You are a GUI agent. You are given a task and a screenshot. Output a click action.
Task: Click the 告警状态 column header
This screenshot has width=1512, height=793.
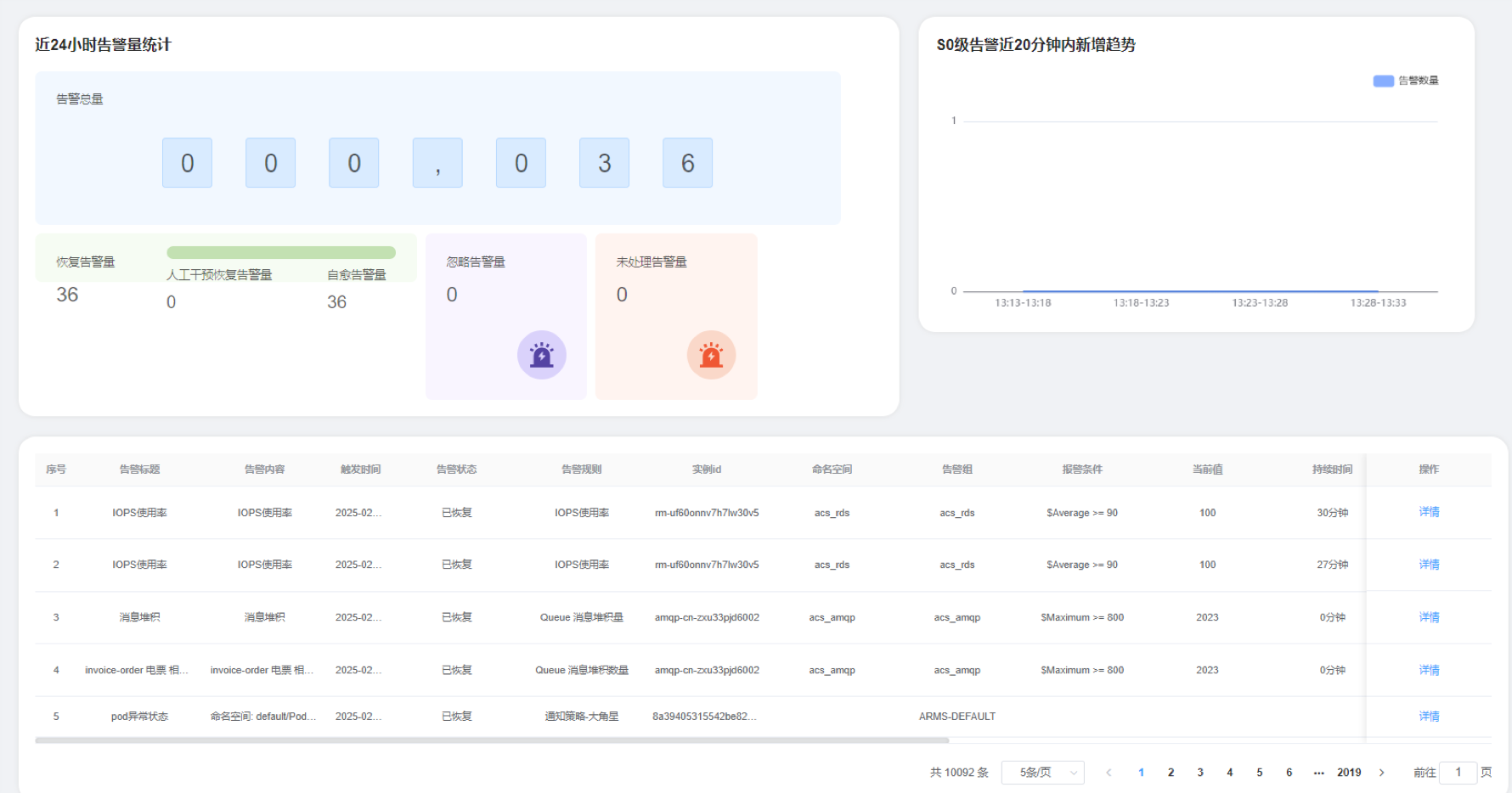tap(456, 470)
